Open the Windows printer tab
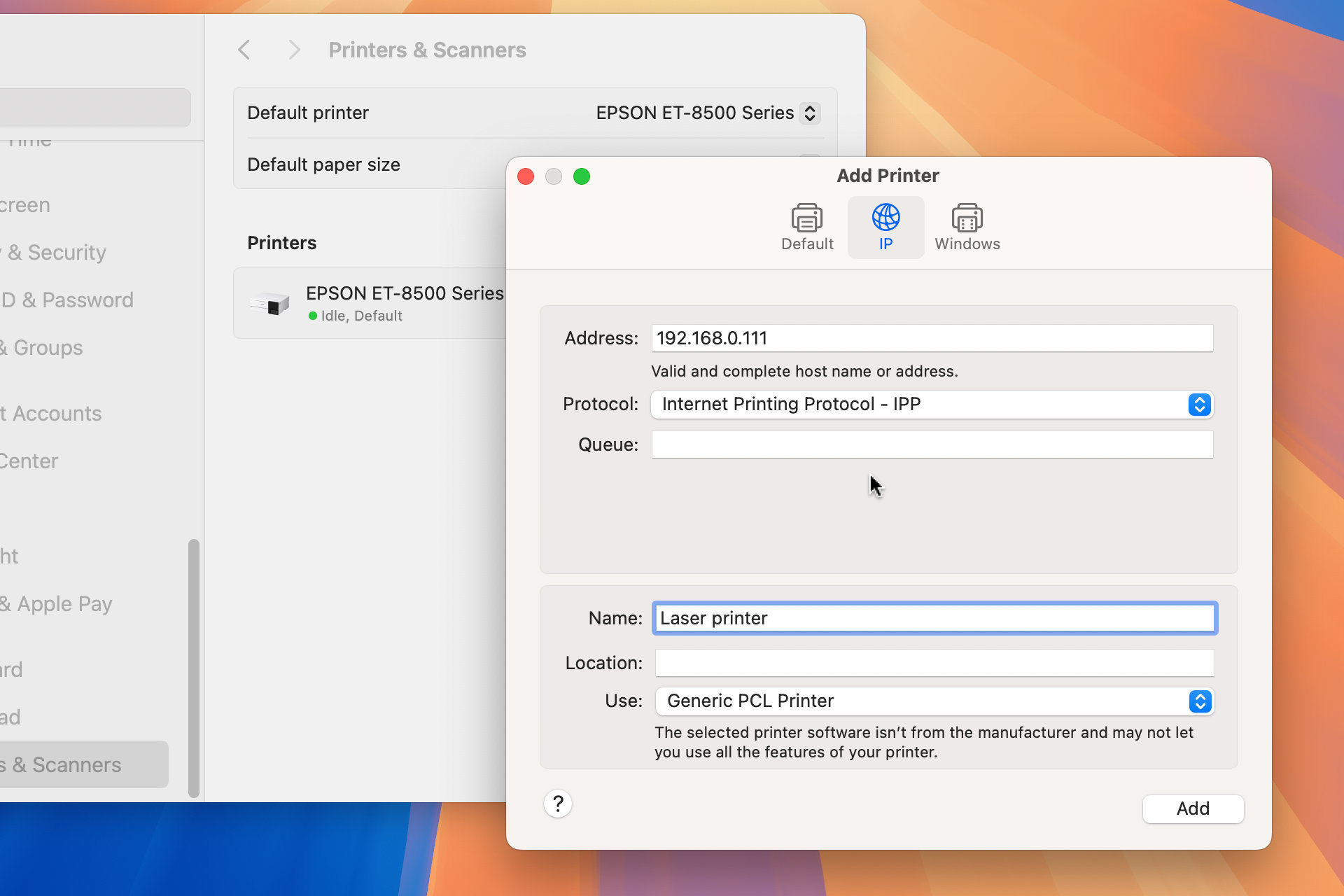This screenshot has height=896, width=1344. pyautogui.click(x=967, y=227)
